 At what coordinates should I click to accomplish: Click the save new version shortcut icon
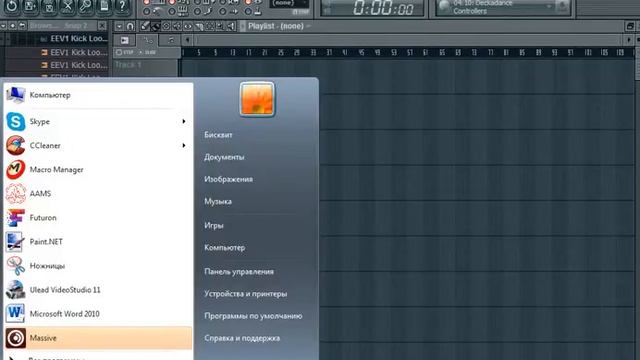[30, 7]
